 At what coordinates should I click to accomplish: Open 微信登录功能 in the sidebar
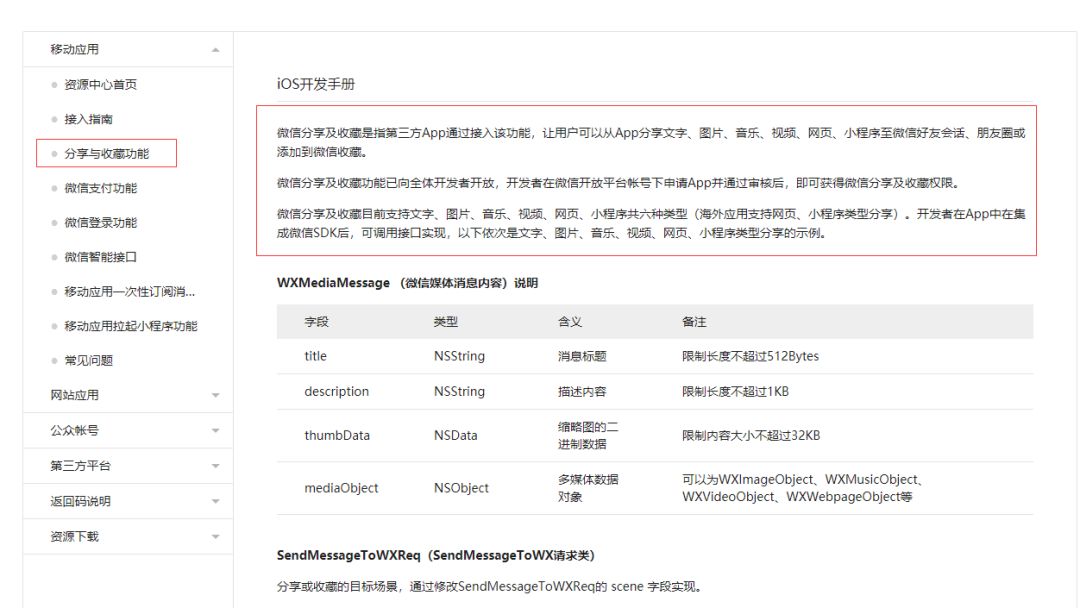point(101,222)
